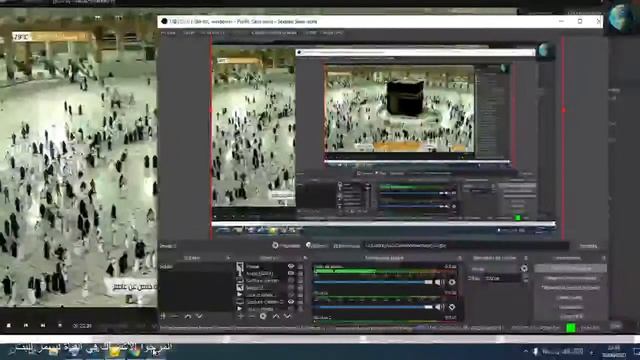The width and height of the screenshot is (640, 360).
Task: Open the taskbar clock and date
Action: (x=613, y=351)
